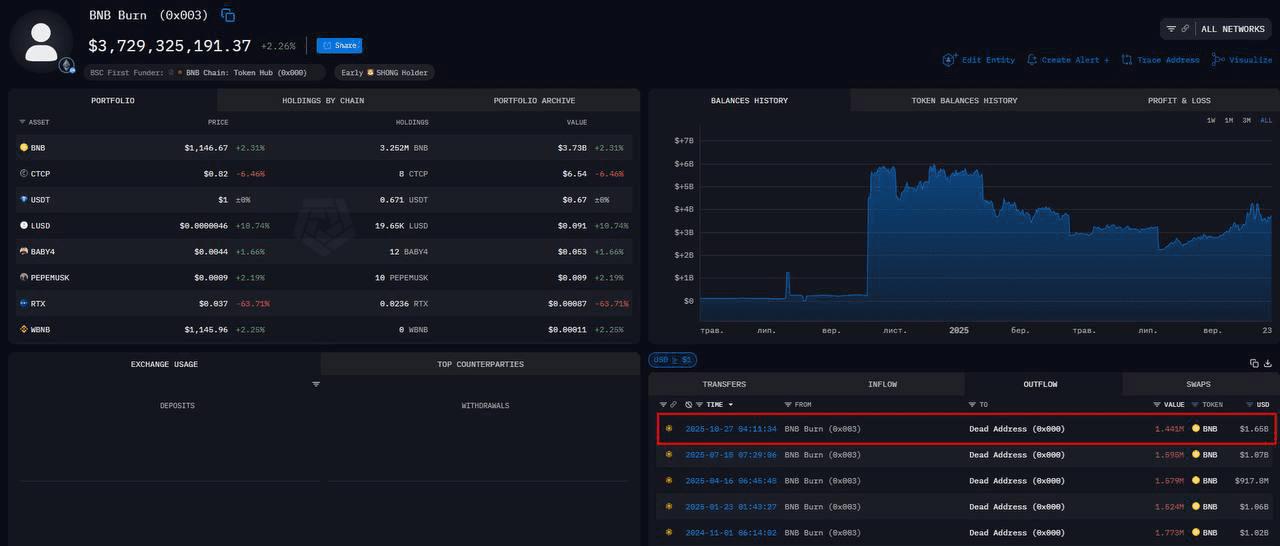Click the chain link icon beside All Networks
The width and height of the screenshot is (1280, 546).
(1185, 29)
